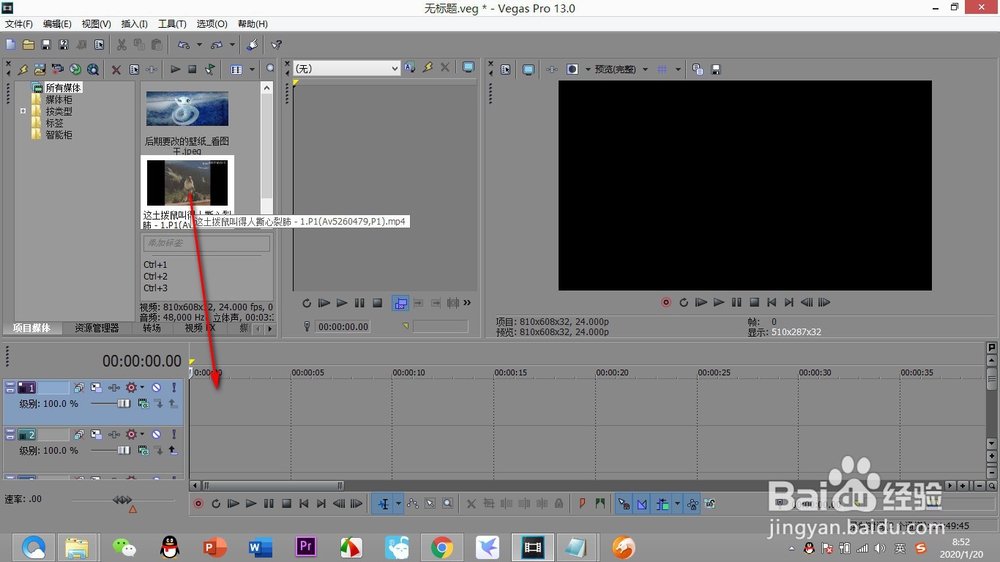Stop media preview in Project Media

pos(192,69)
